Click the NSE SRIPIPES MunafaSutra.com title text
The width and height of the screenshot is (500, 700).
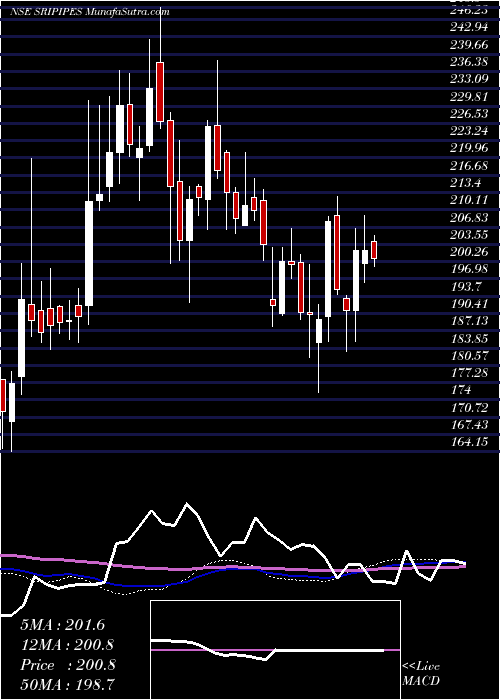point(89,12)
